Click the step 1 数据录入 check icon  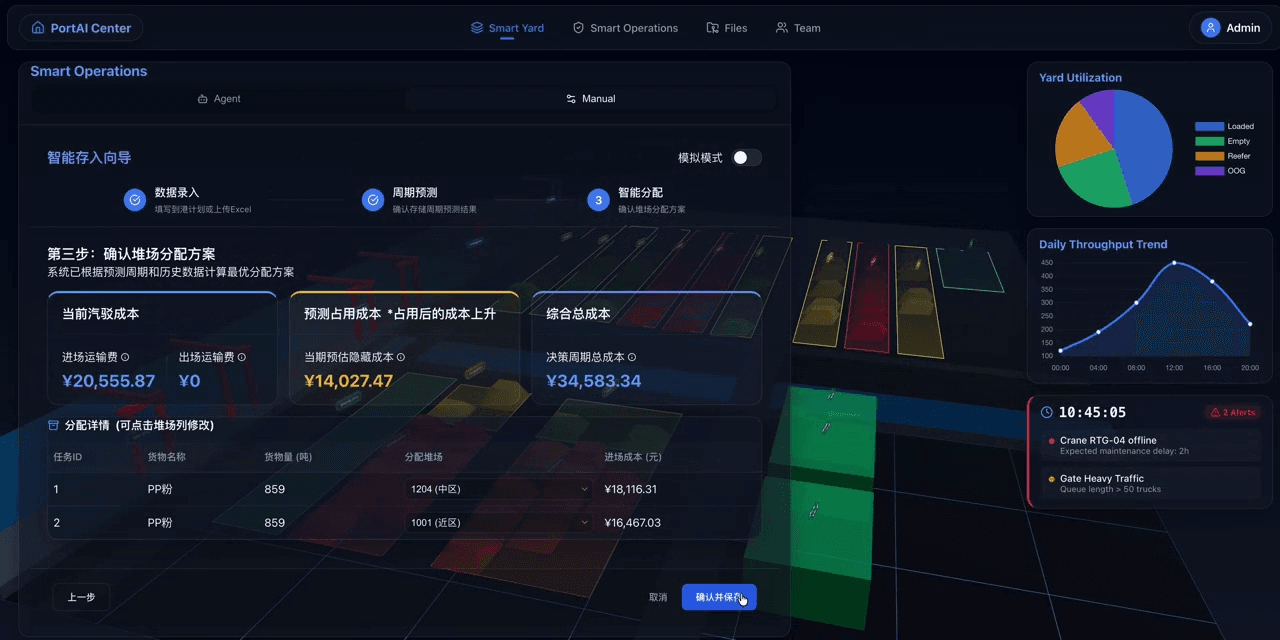(135, 200)
